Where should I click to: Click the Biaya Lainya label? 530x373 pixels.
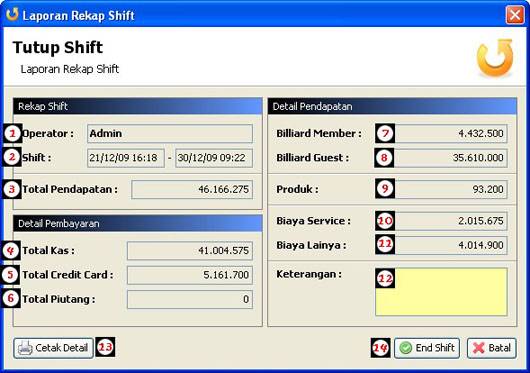311,245
